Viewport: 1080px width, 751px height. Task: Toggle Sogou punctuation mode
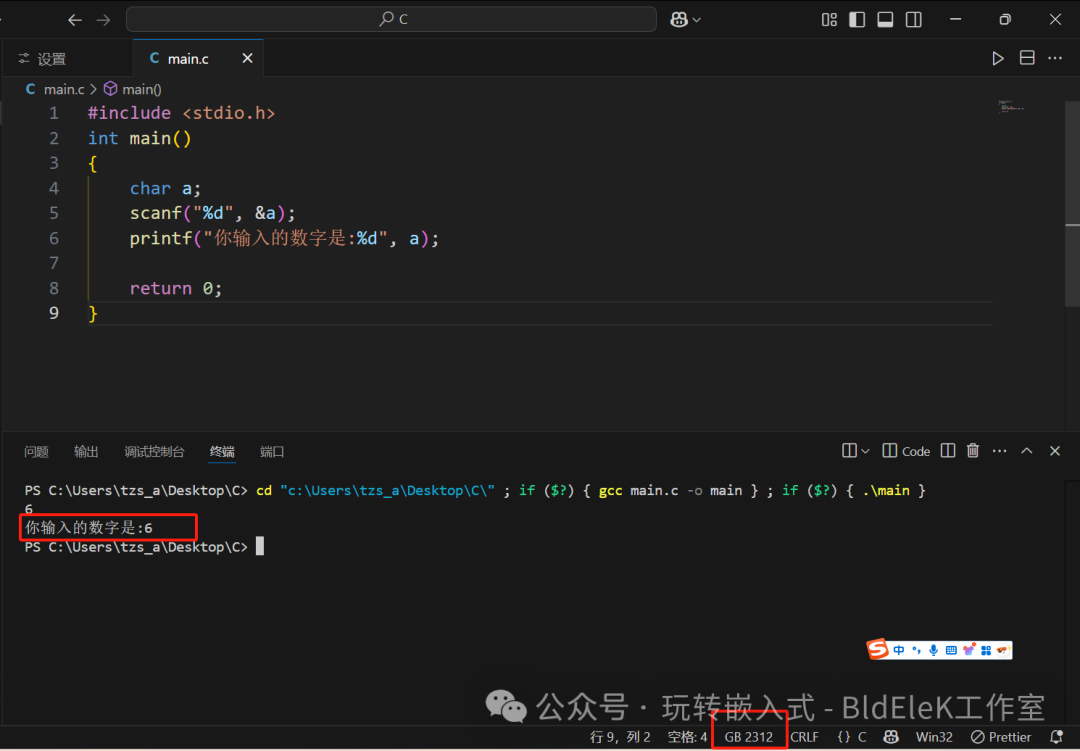pyautogui.click(x=916, y=650)
